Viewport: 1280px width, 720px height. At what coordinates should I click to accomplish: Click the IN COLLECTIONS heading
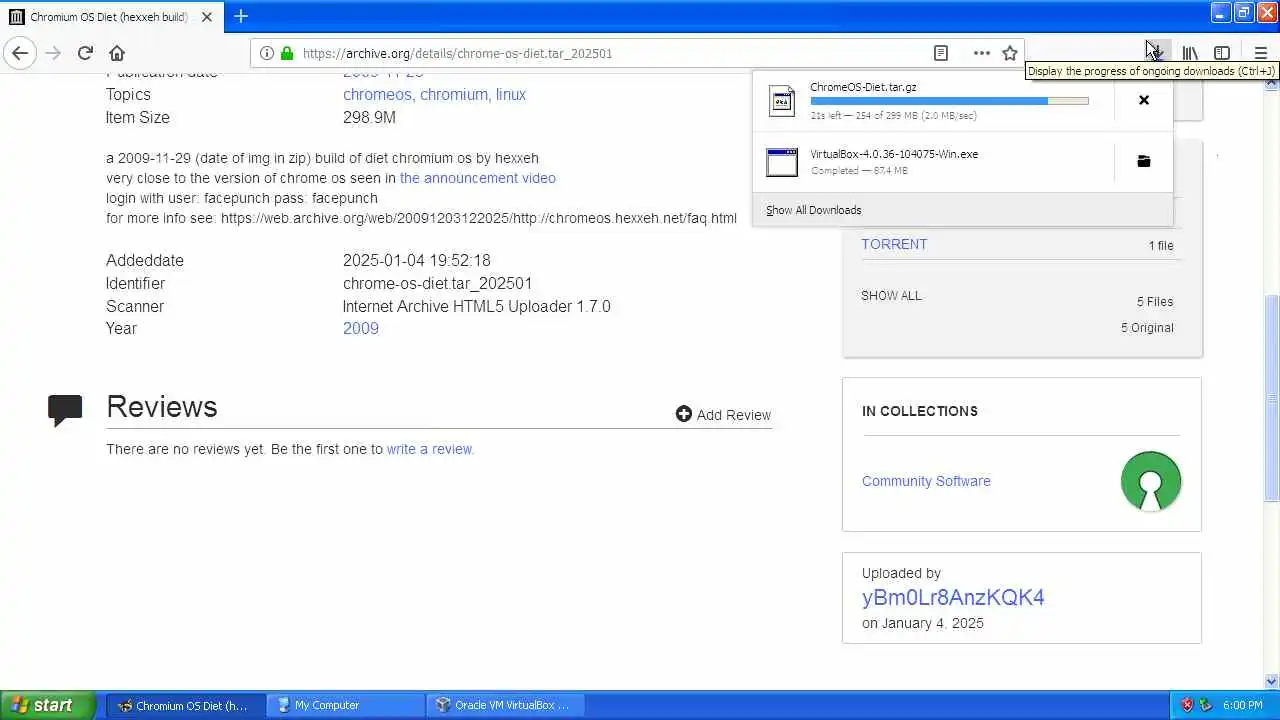tap(920, 411)
